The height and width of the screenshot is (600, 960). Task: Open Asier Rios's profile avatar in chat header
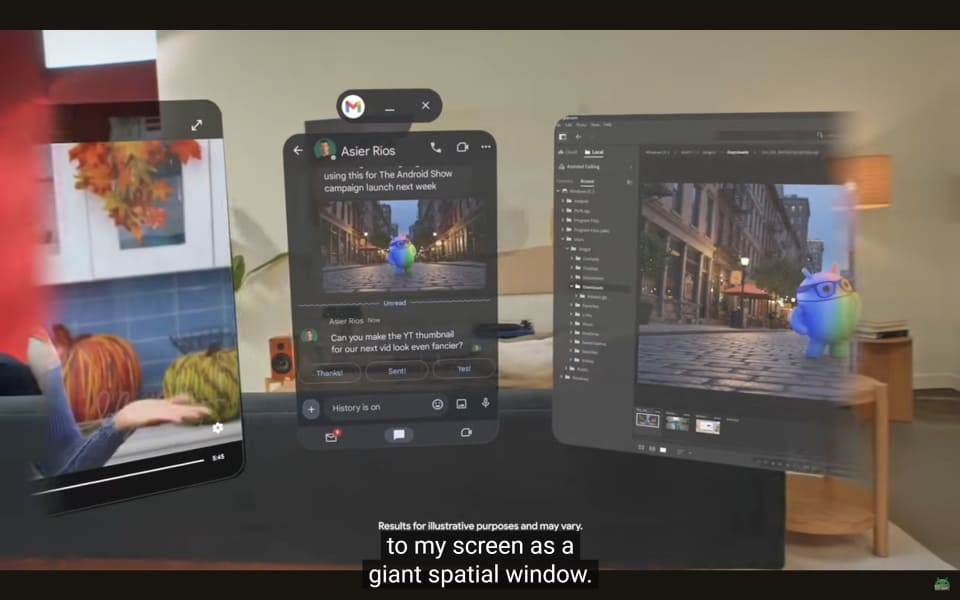pyautogui.click(x=324, y=149)
